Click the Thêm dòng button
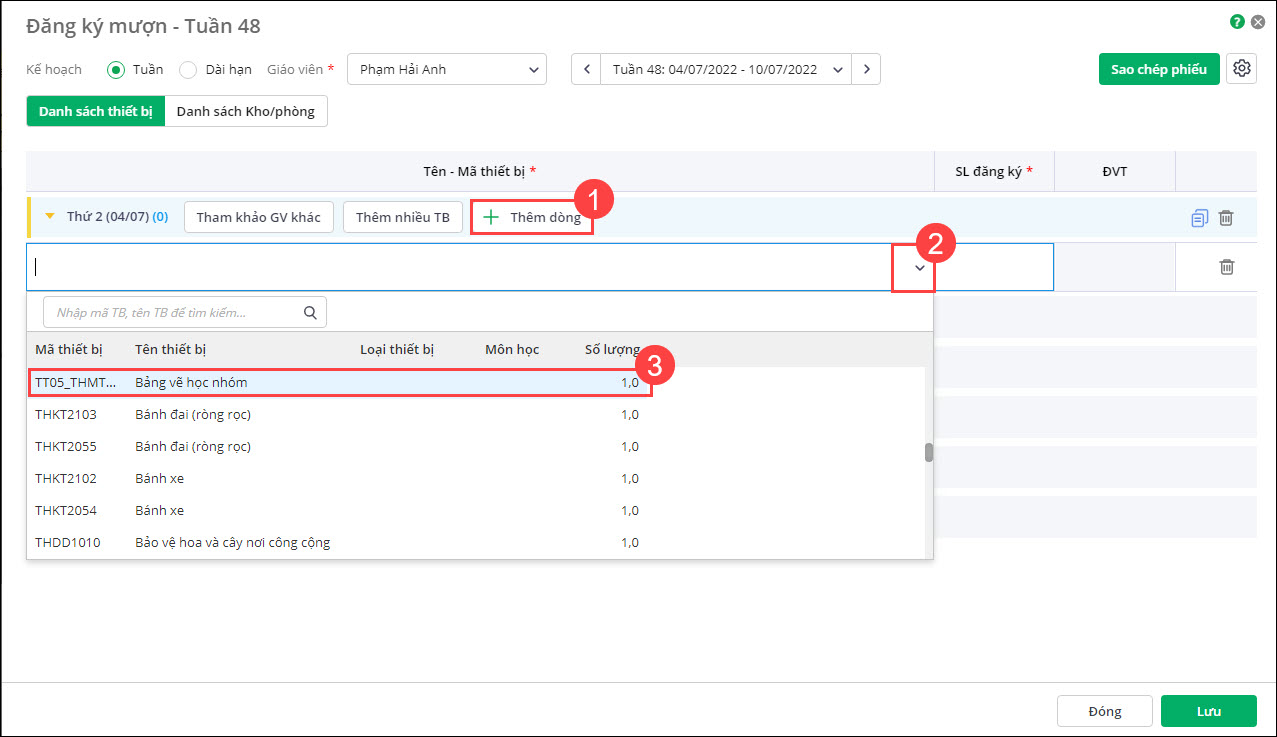This screenshot has width=1277, height=737. [532, 217]
